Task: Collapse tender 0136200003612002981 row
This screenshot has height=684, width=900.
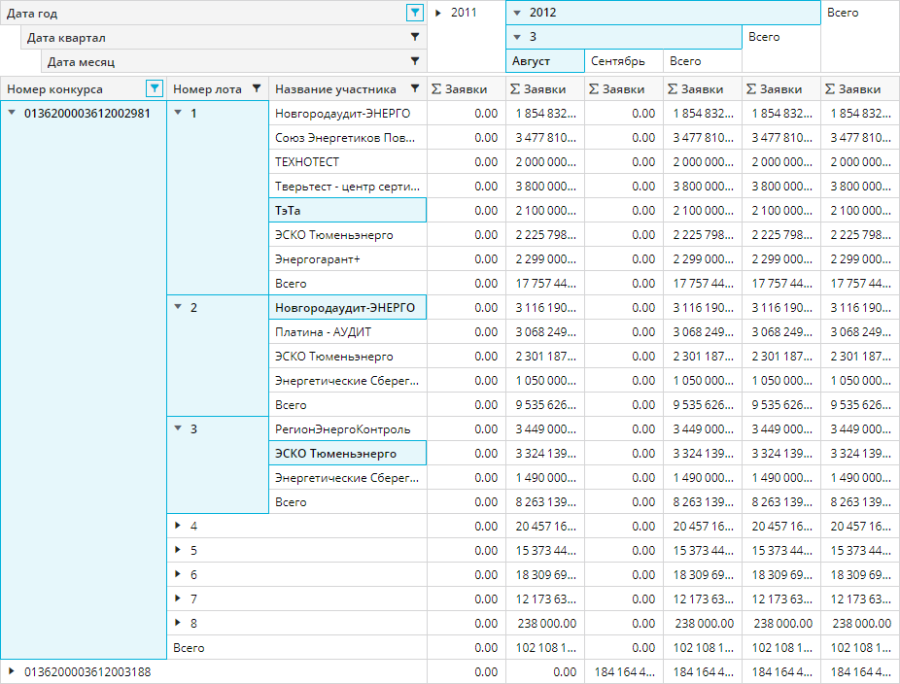Action: (12, 113)
